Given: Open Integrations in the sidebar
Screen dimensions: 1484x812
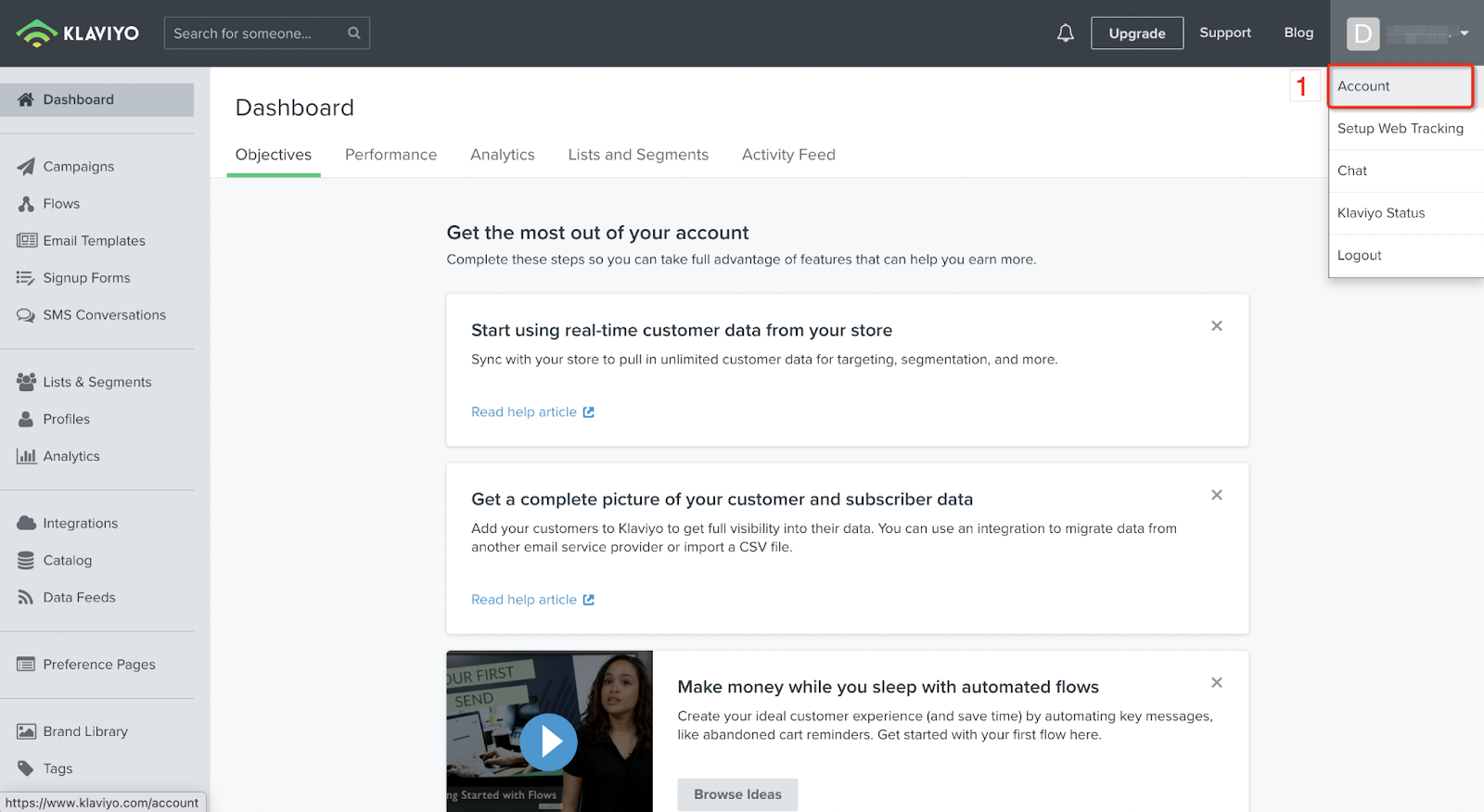Looking at the screenshot, I should coord(81,524).
